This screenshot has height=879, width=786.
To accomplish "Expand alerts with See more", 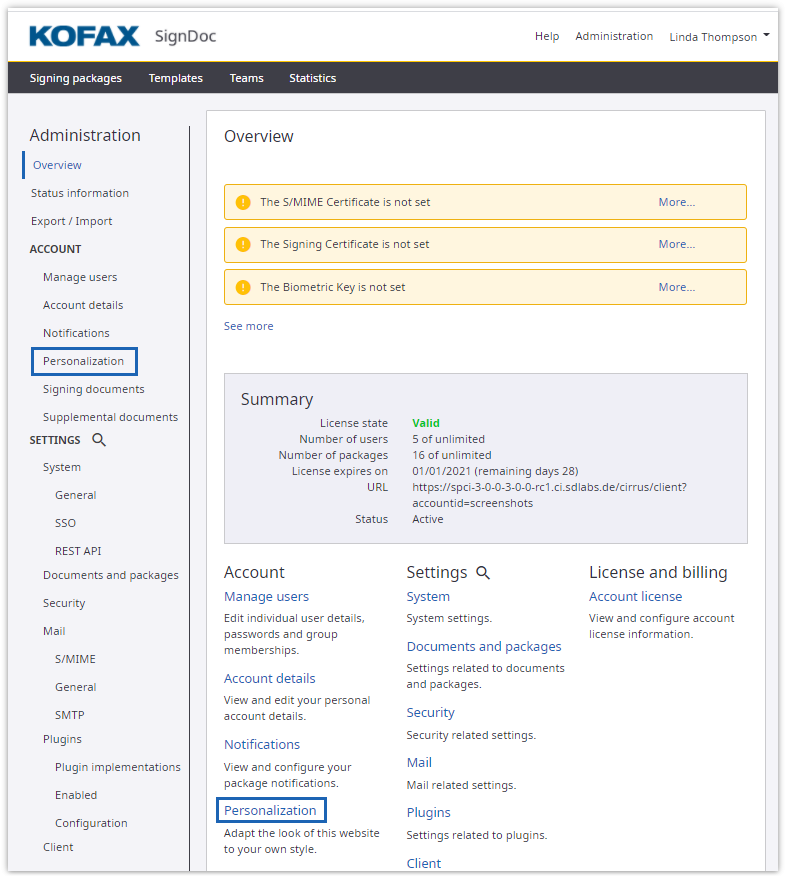I will 248,326.
